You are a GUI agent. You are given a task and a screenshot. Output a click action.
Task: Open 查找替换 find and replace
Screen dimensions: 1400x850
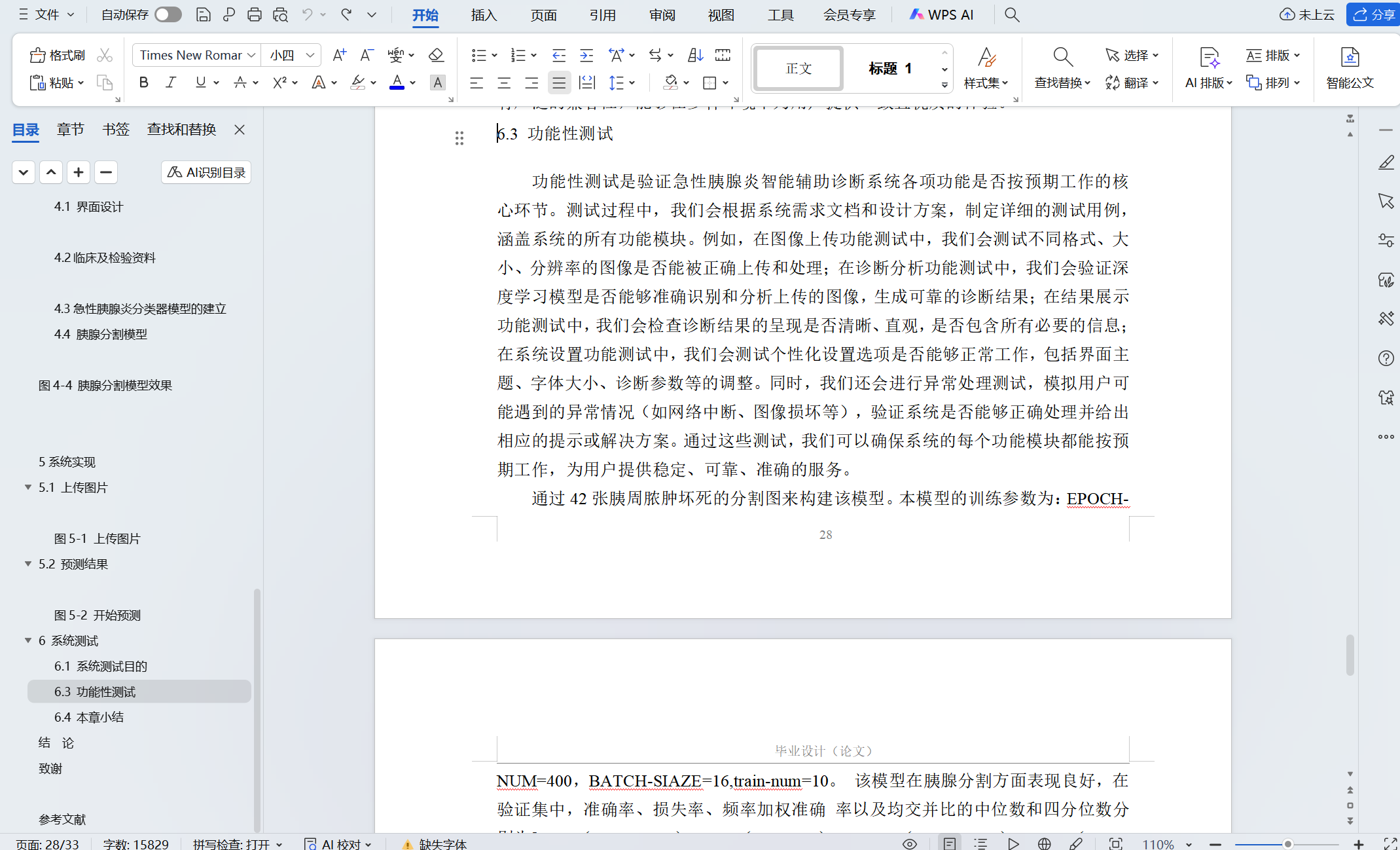(x=1062, y=67)
